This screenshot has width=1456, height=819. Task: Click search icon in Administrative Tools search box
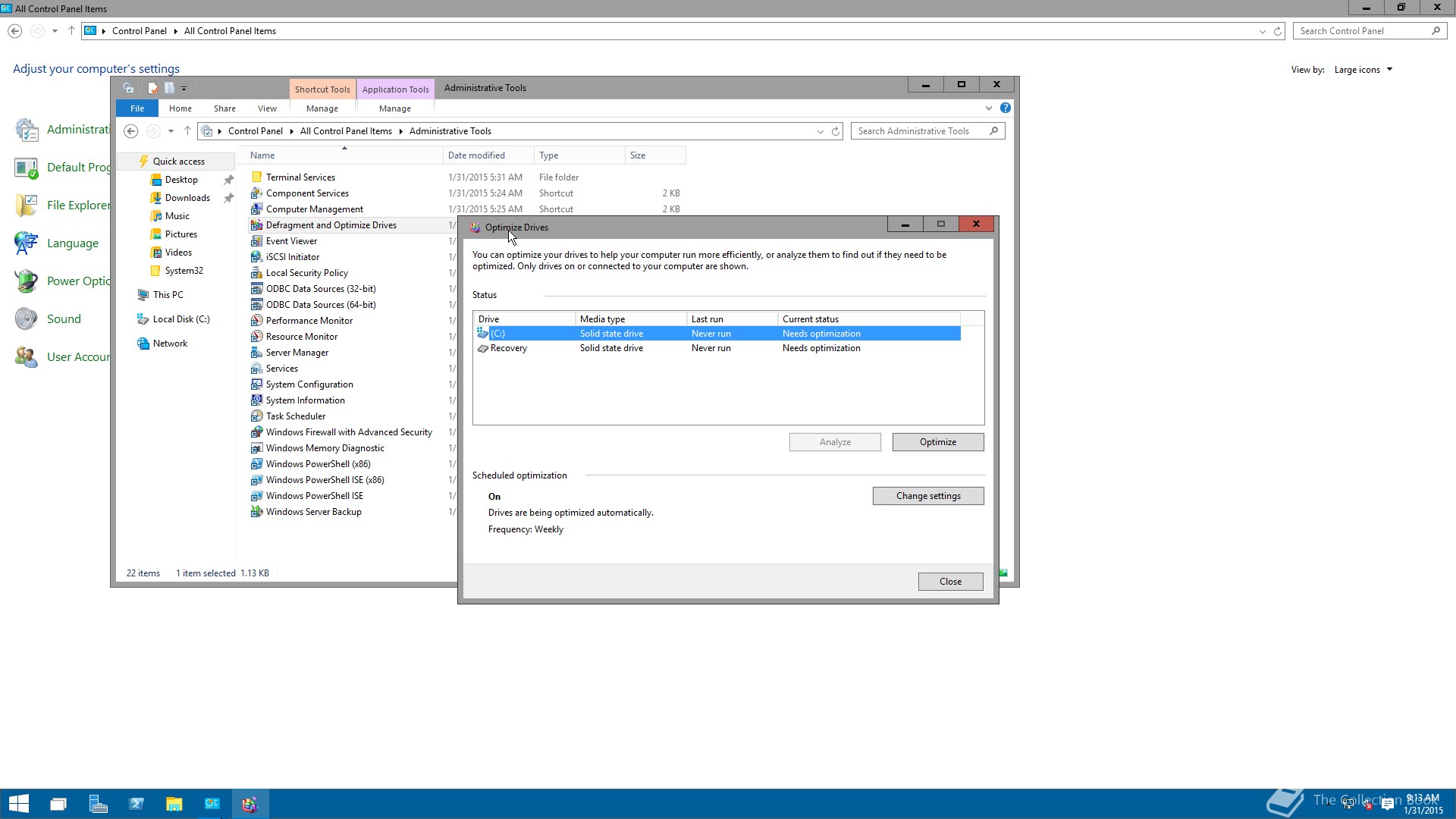click(993, 131)
